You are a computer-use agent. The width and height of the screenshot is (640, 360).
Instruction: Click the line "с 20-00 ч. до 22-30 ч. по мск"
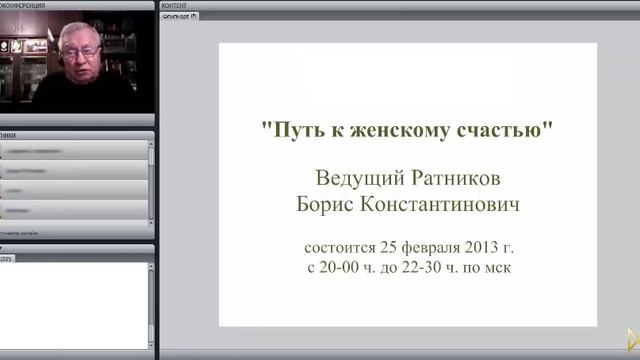click(409, 267)
